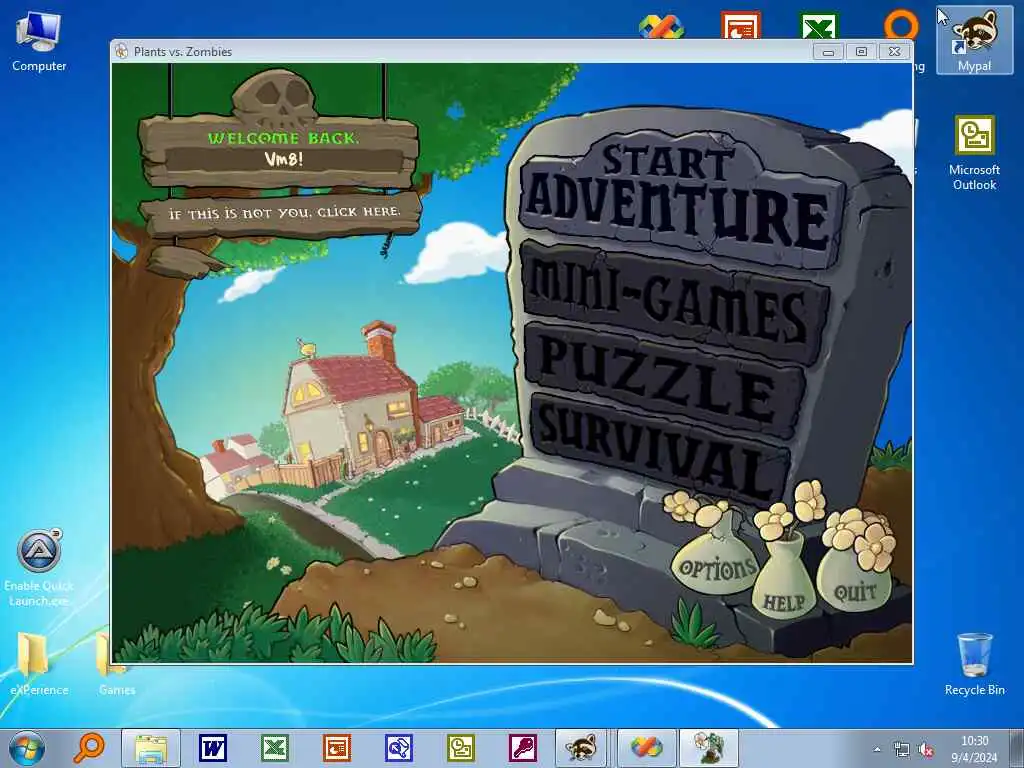Switch to Plants vs. Zombies taskbar button

point(709,748)
